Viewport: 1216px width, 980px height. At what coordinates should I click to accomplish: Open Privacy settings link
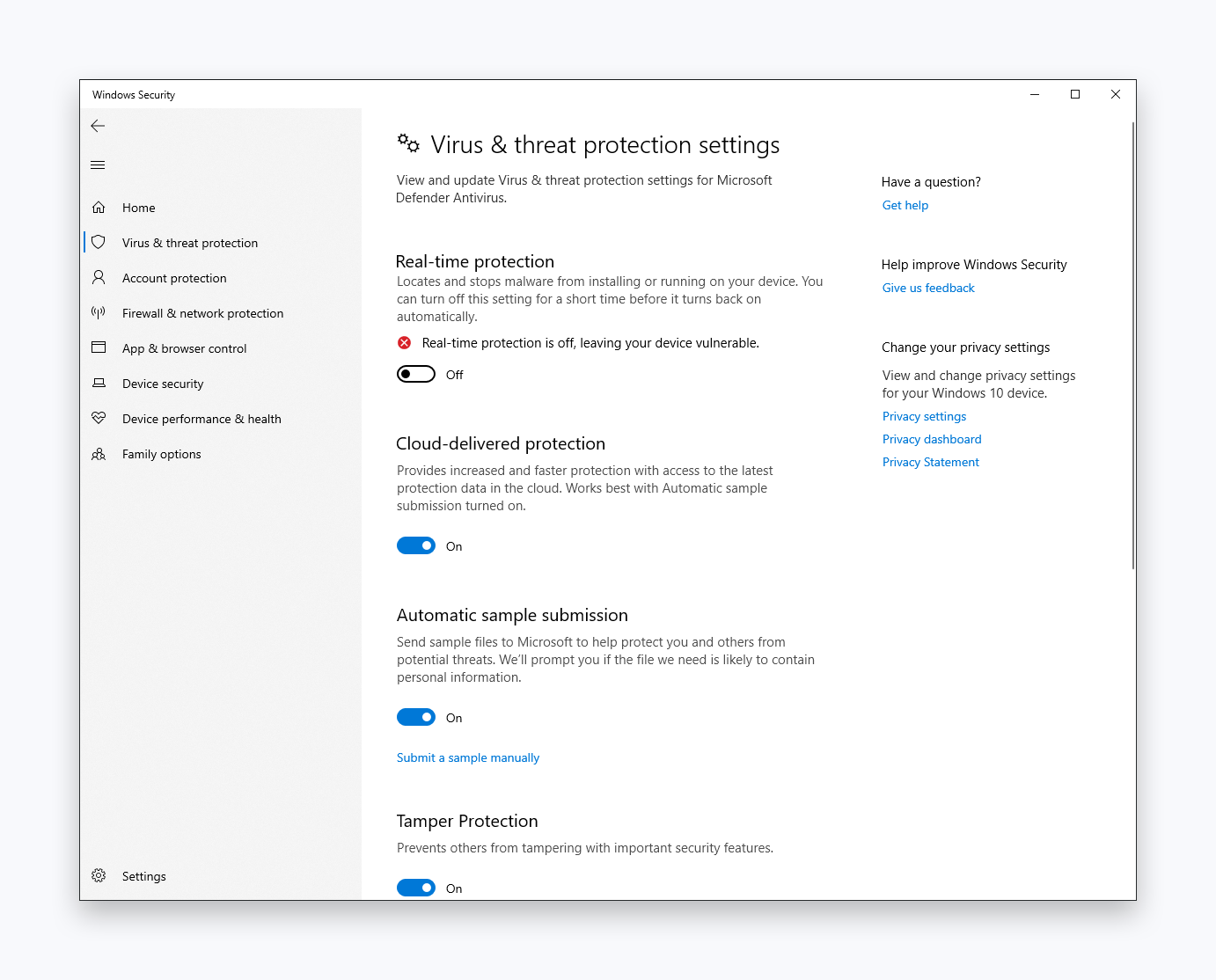tap(924, 416)
